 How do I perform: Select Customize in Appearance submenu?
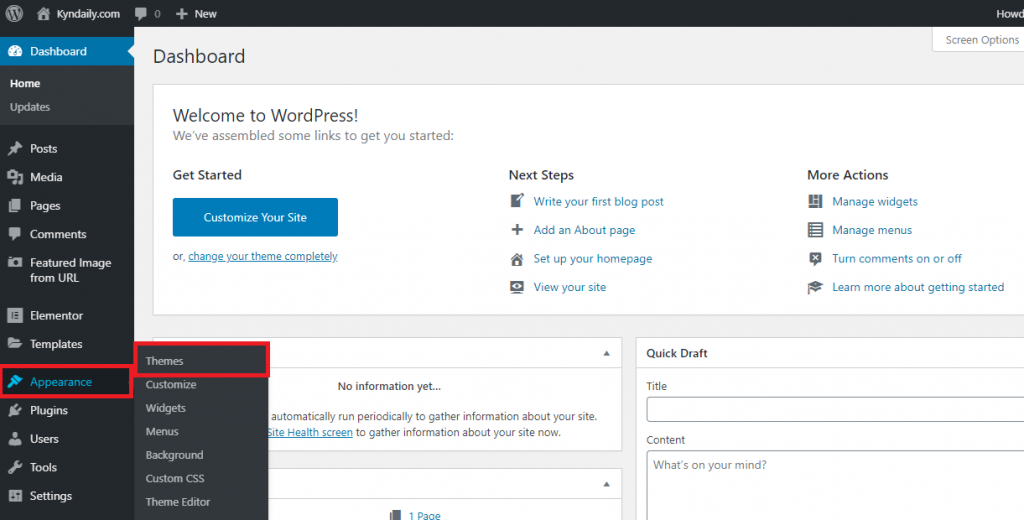click(171, 385)
